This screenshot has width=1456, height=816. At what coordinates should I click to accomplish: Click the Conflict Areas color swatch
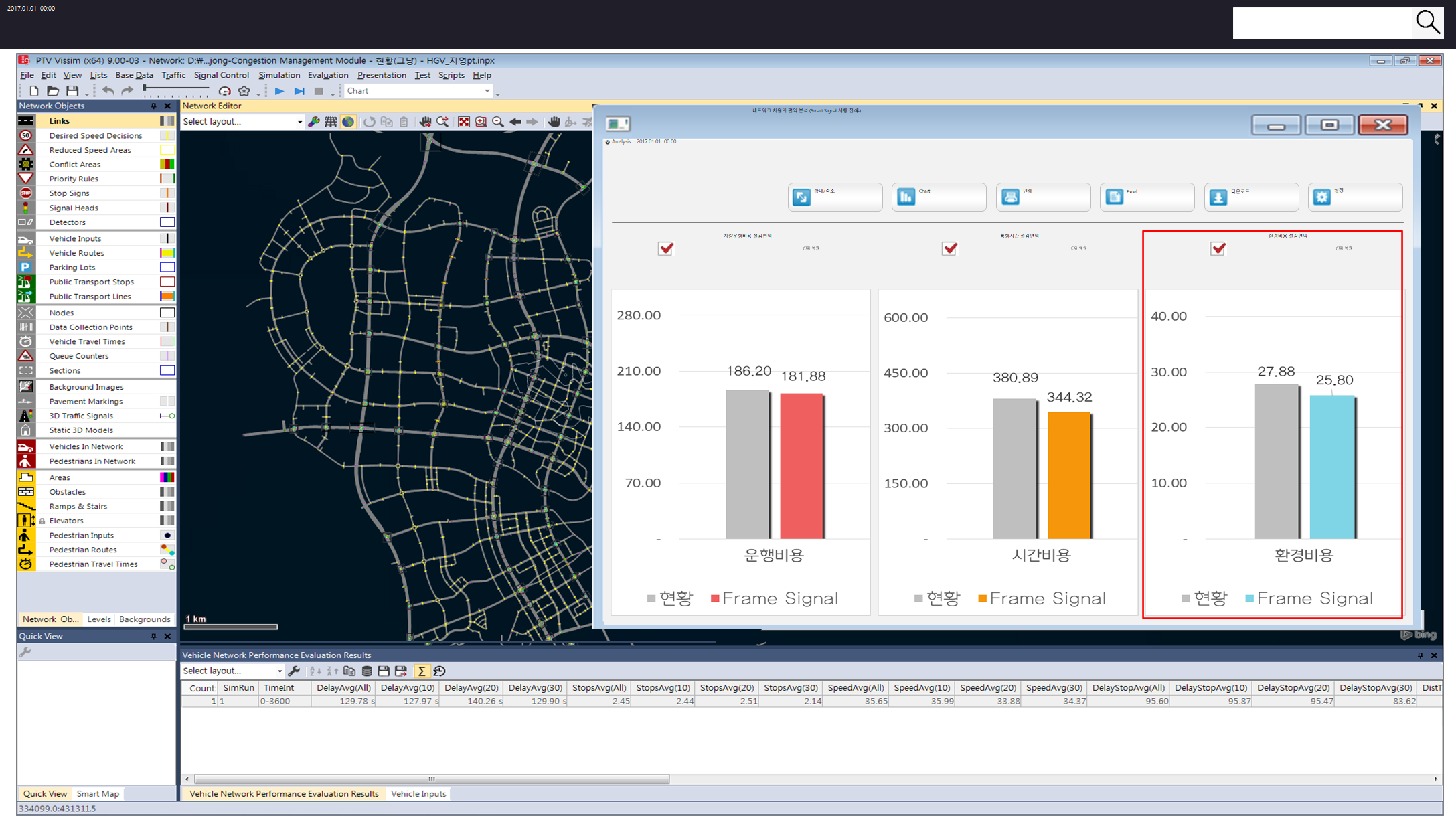[167, 165]
